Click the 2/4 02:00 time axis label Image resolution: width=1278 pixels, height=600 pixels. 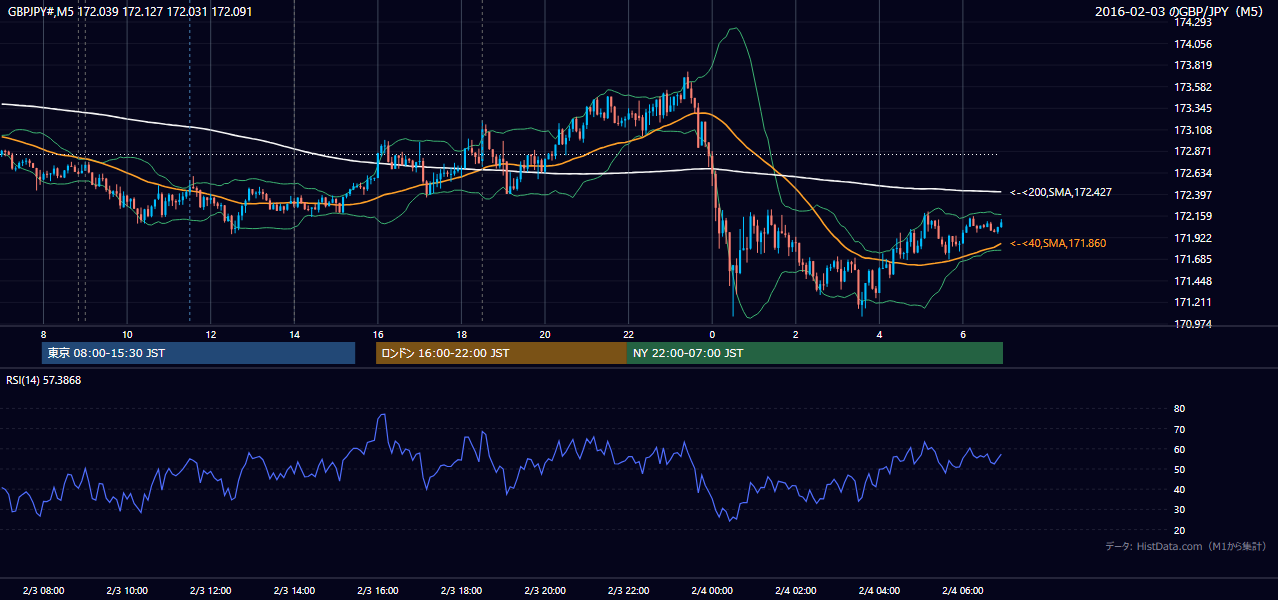(x=795, y=590)
